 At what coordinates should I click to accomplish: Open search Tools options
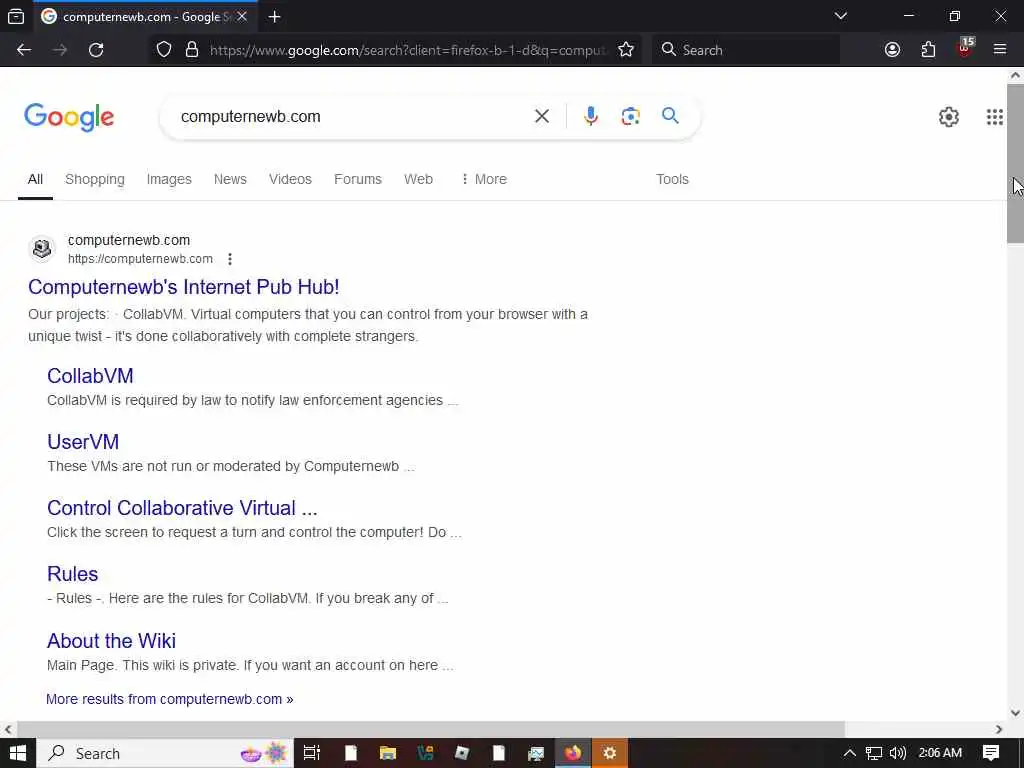672,179
